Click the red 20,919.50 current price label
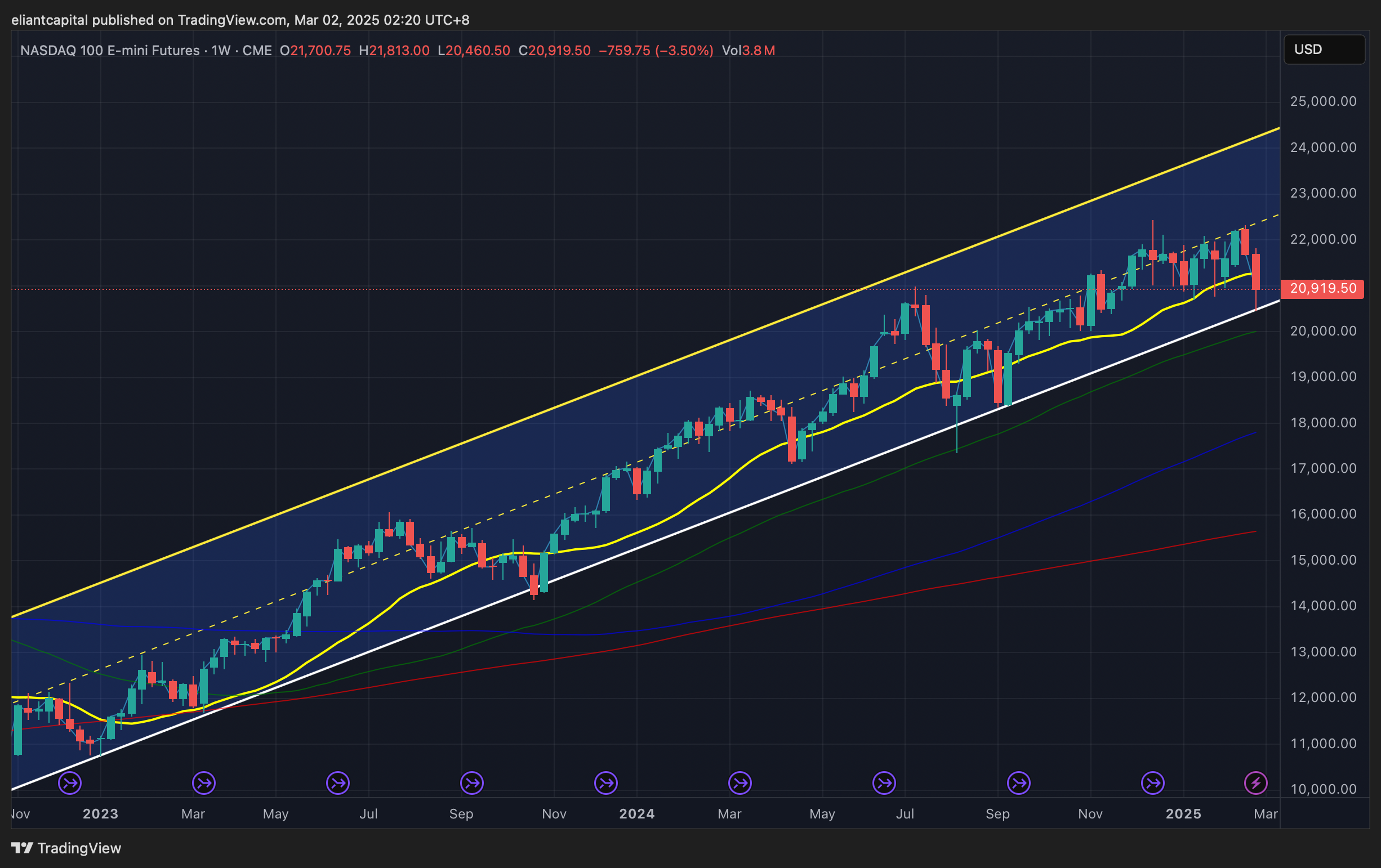 click(x=1322, y=288)
